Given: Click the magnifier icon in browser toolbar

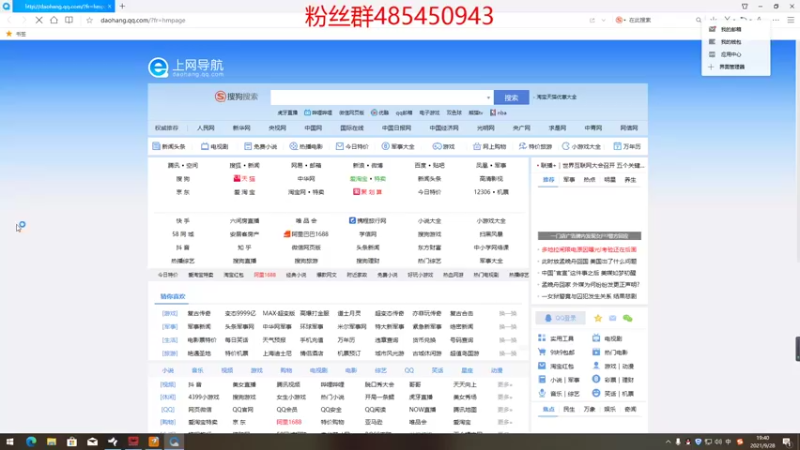Looking at the screenshot, I should click(698, 20).
